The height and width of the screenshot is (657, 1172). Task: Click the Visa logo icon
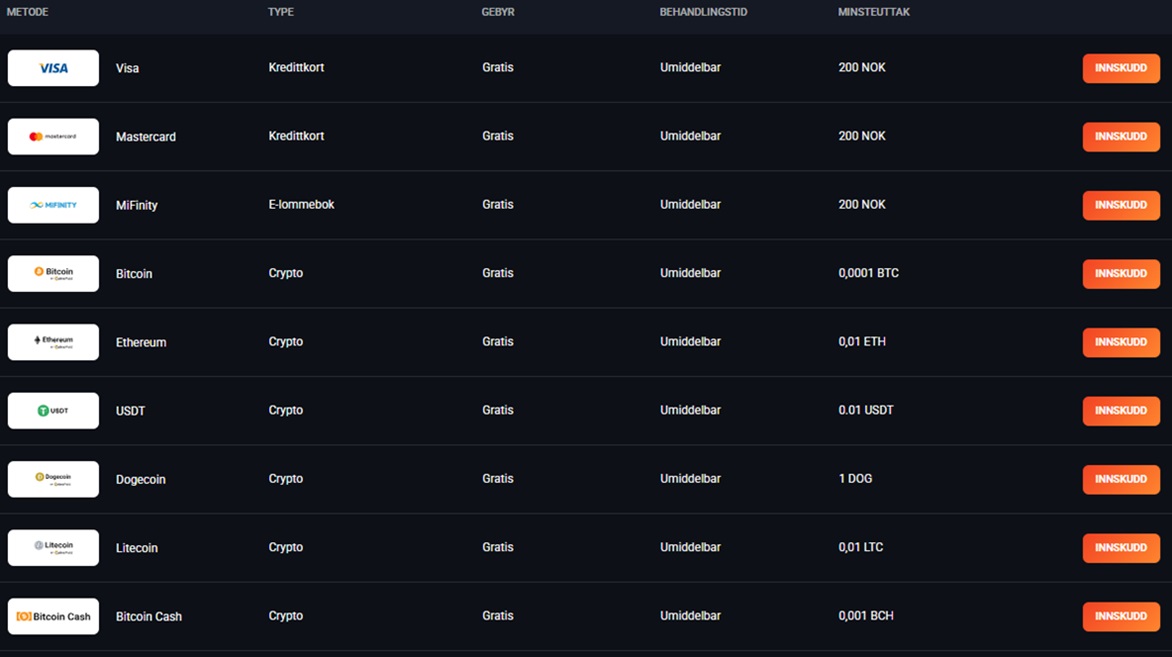(x=53, y=68)
